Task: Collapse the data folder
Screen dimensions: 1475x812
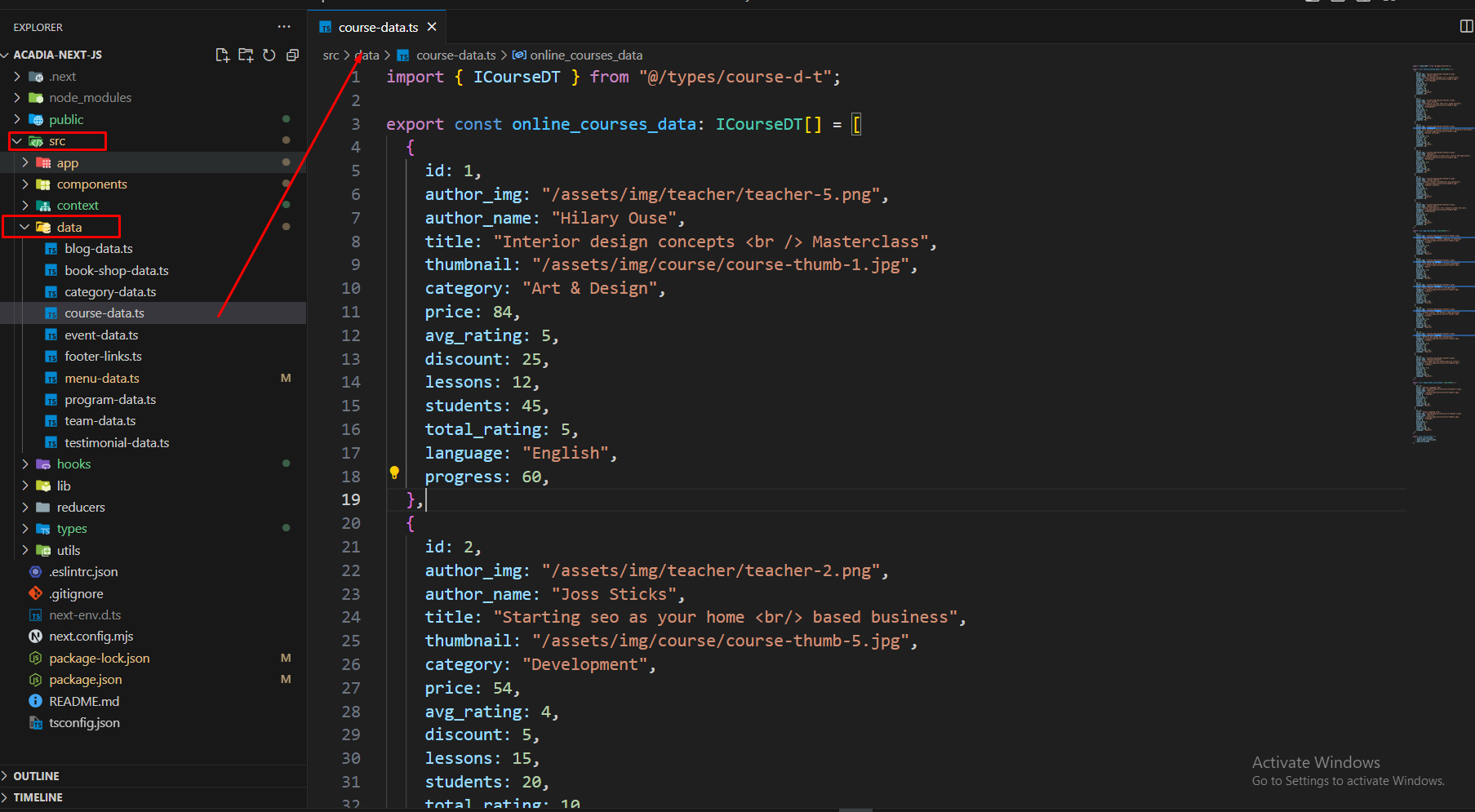Action: point(25,227)
